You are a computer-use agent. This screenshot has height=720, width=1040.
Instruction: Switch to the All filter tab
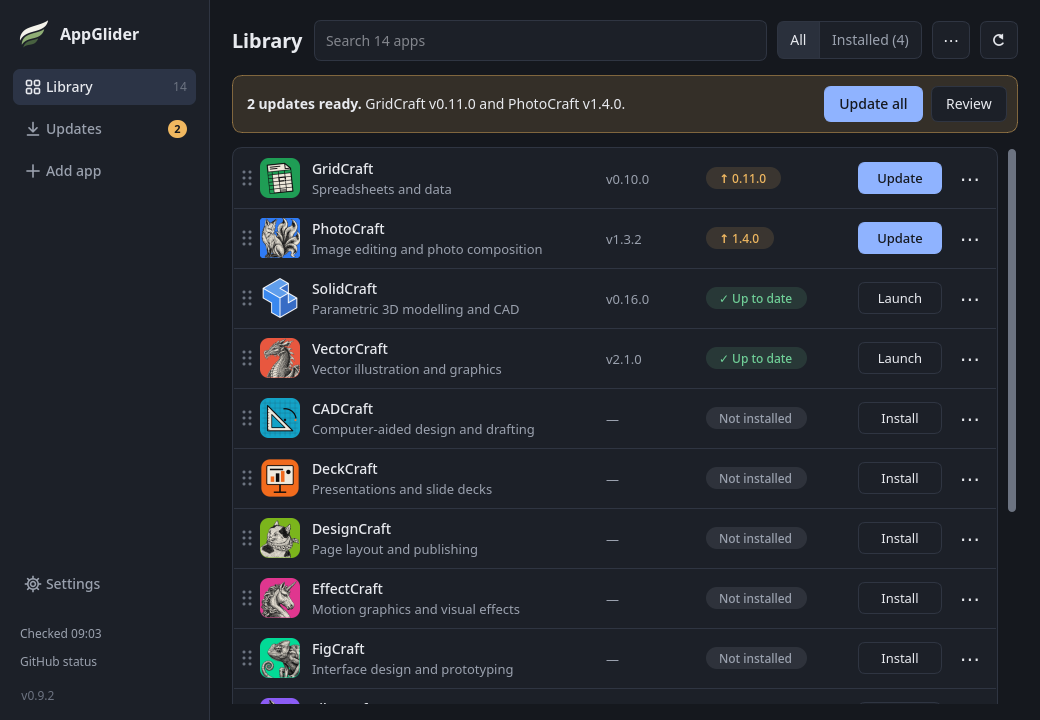click(x=798, y=40)
